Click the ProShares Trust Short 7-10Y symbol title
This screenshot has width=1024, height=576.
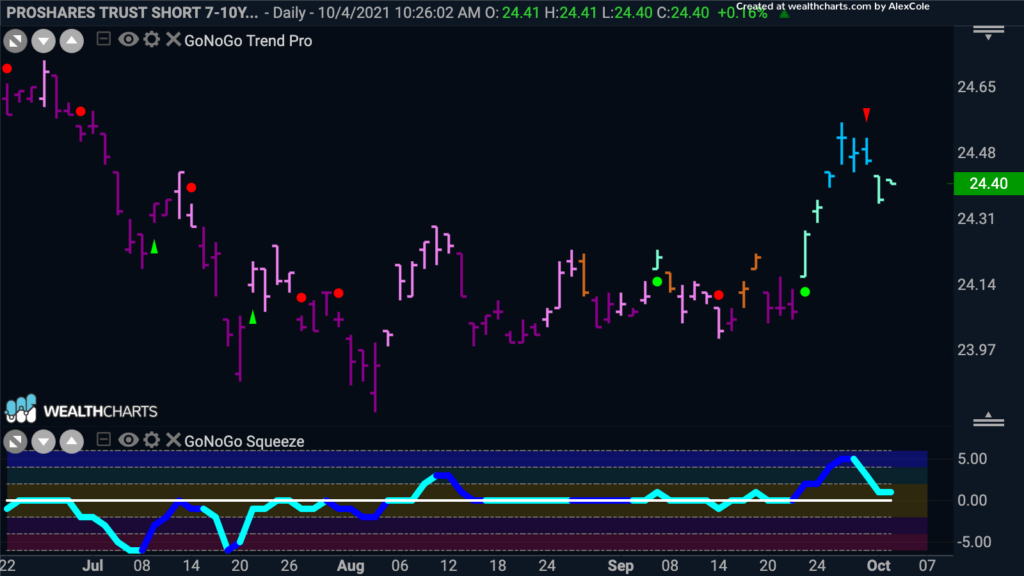(x=133, y=12)
